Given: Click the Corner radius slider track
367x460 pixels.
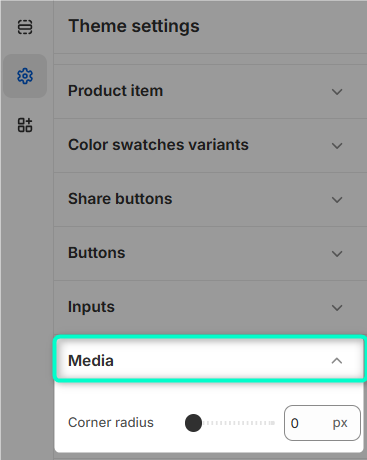Looking at the screenshot, I should tap(231, 423).
